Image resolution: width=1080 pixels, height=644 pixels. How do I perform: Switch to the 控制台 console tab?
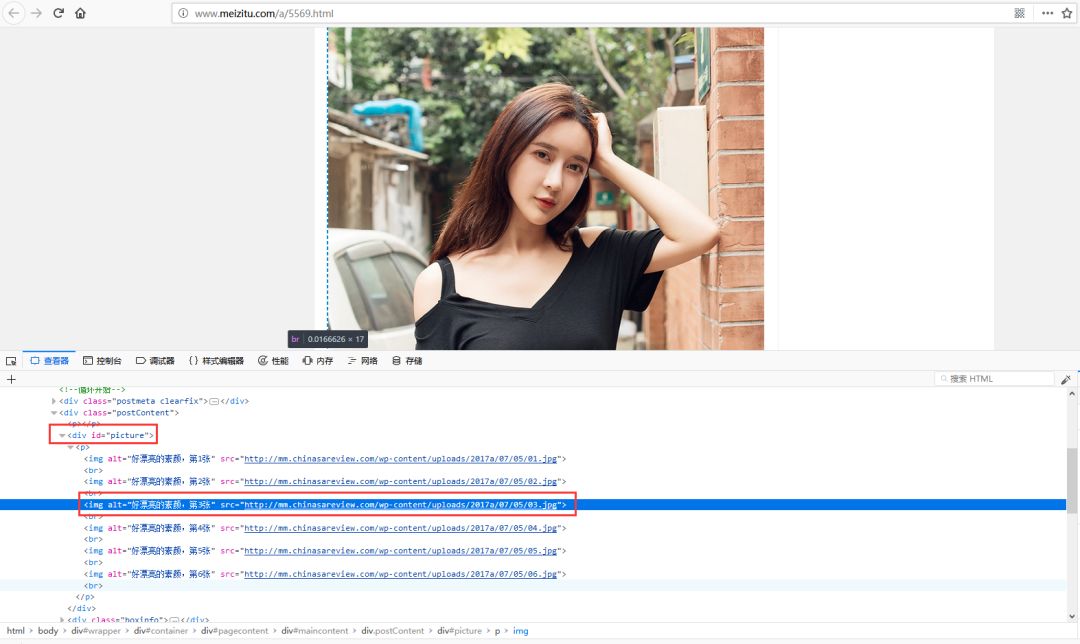click(102, 361)
